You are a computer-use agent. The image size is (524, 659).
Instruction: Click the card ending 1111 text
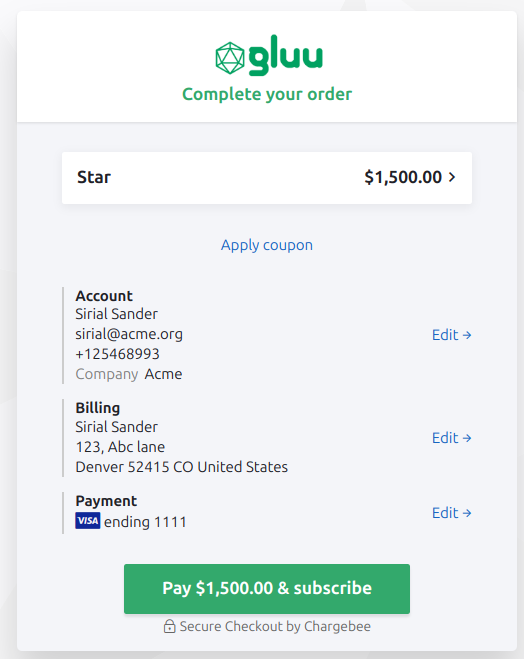click(145, 522)
